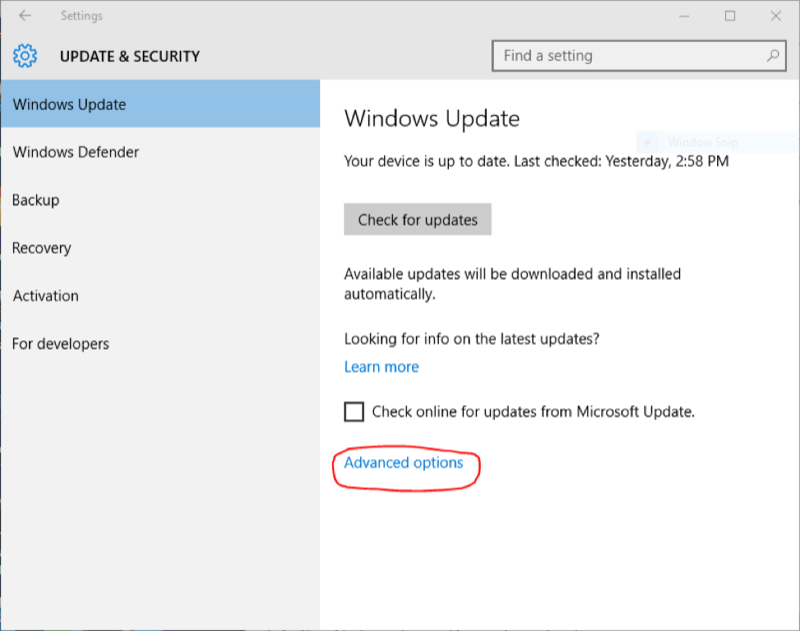
Task: Click 'Available updates will be downloaded' text
Action: [x=512, y=284]
